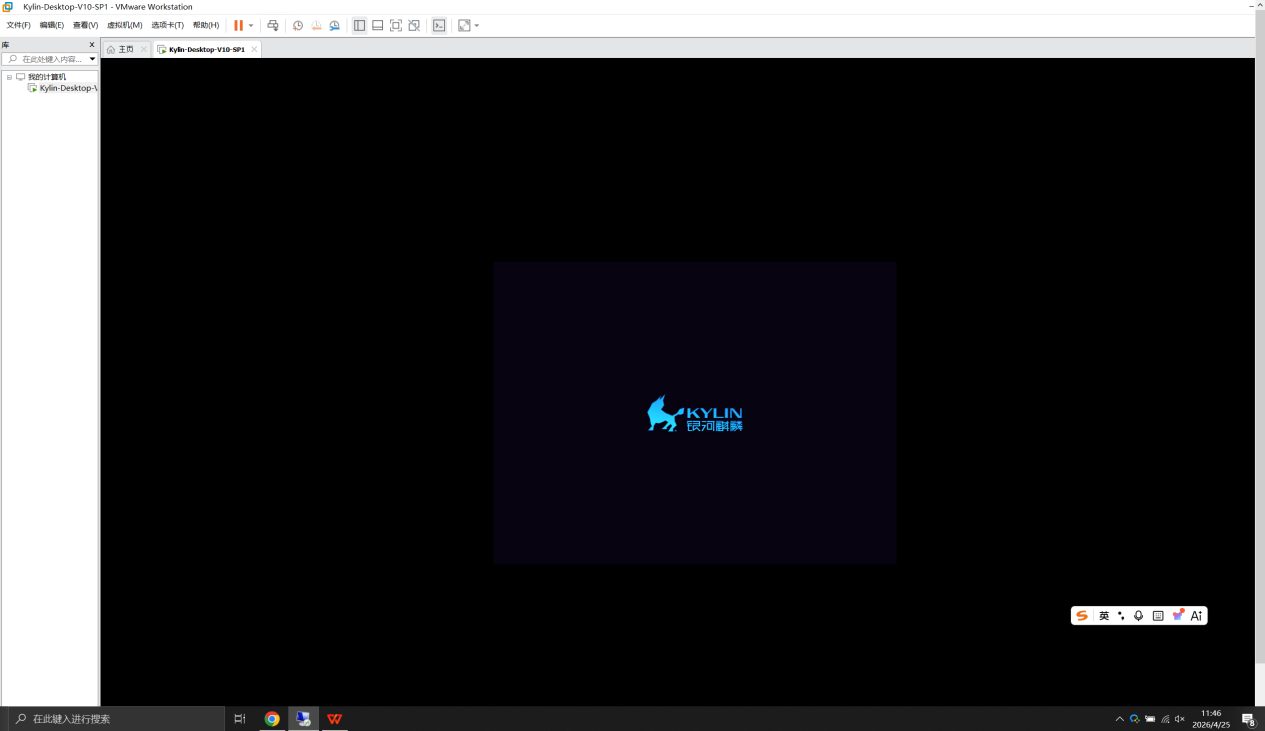Screen dimensions: 1265x731
Task: Open power options dropdown beside pause icon
Action: click(251, 25)
